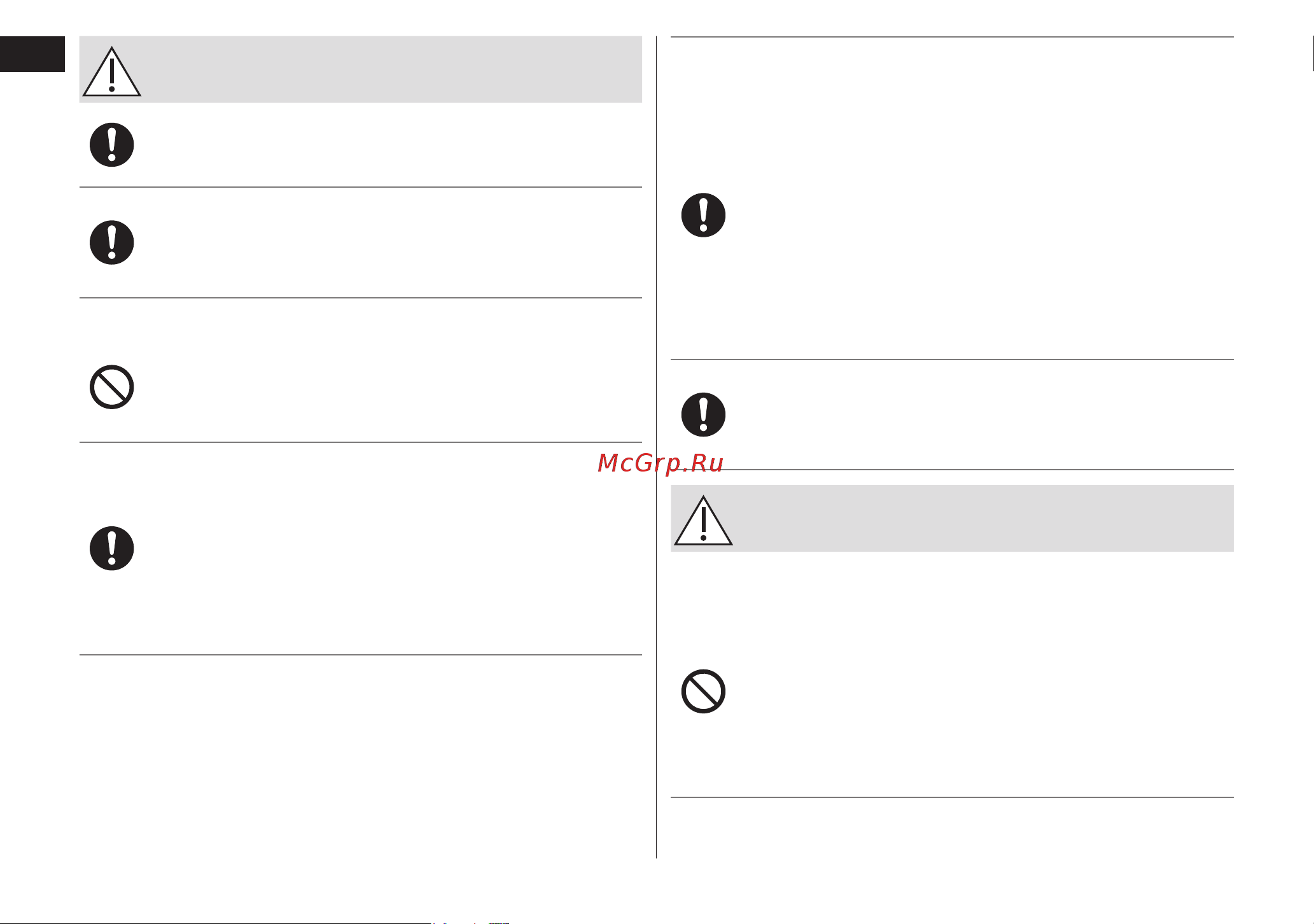The width and height of the screenshot is (1314, 924).
Task: Click the warning triangle in the left column banner
Action: [x=111, y=71]
